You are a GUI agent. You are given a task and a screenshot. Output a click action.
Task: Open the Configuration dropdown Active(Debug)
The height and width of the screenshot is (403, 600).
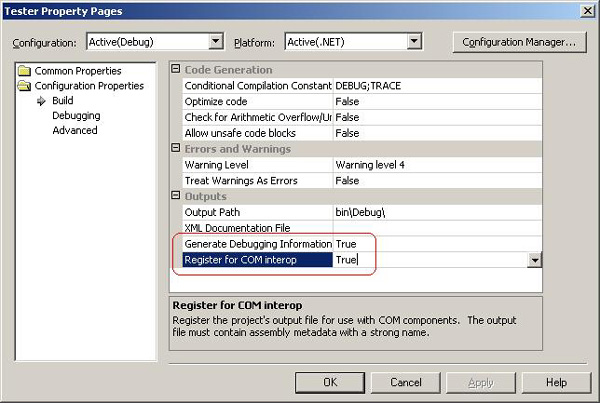pyautogui.click(x=216, y=41)
